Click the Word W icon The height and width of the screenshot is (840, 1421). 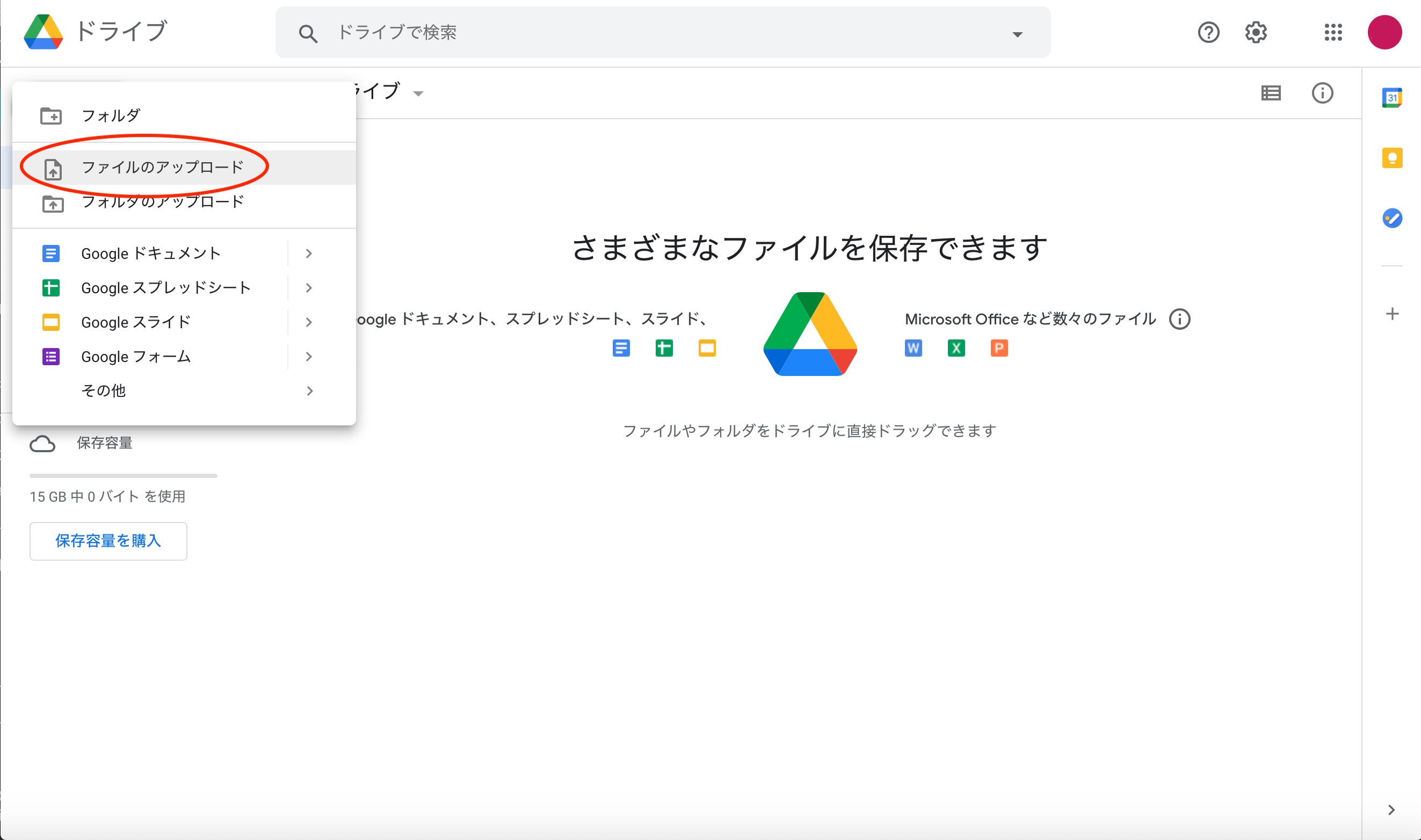pyautogui.click(x=913, y=348)
